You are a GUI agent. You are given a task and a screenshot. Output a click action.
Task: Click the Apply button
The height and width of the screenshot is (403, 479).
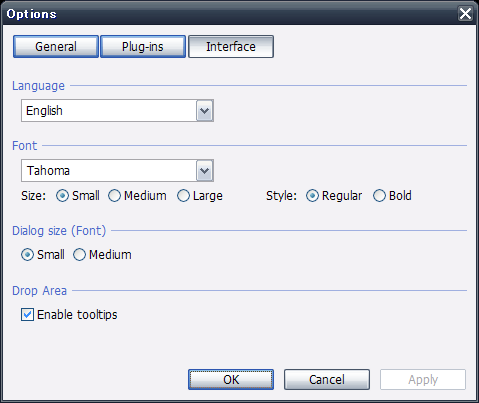(423, 379)
